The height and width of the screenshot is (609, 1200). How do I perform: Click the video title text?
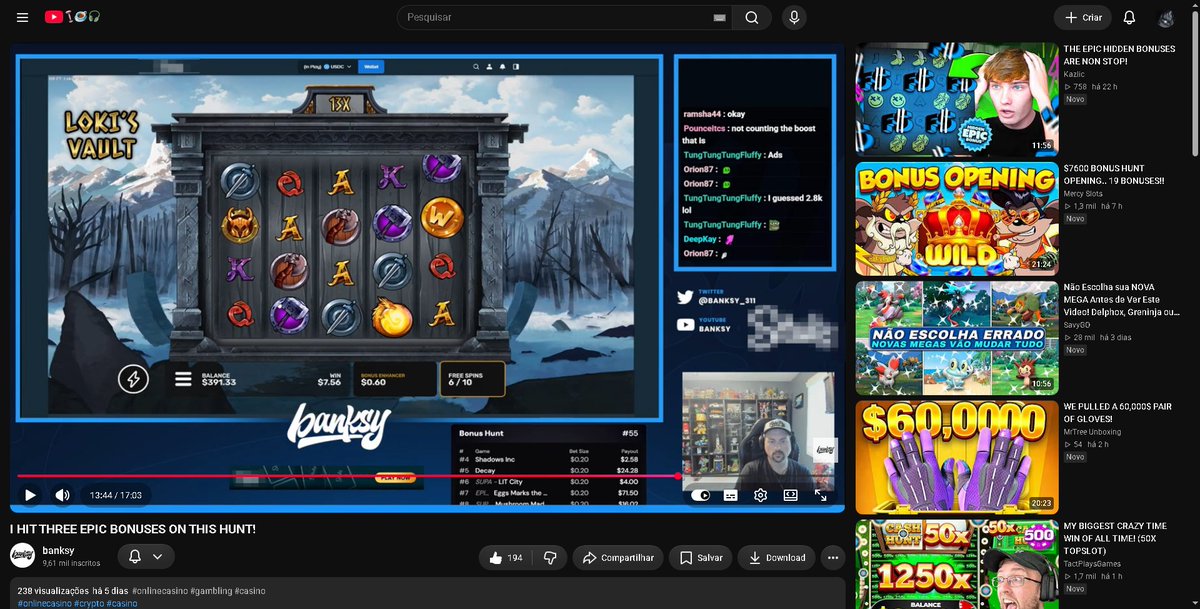[x=133, y=528]
